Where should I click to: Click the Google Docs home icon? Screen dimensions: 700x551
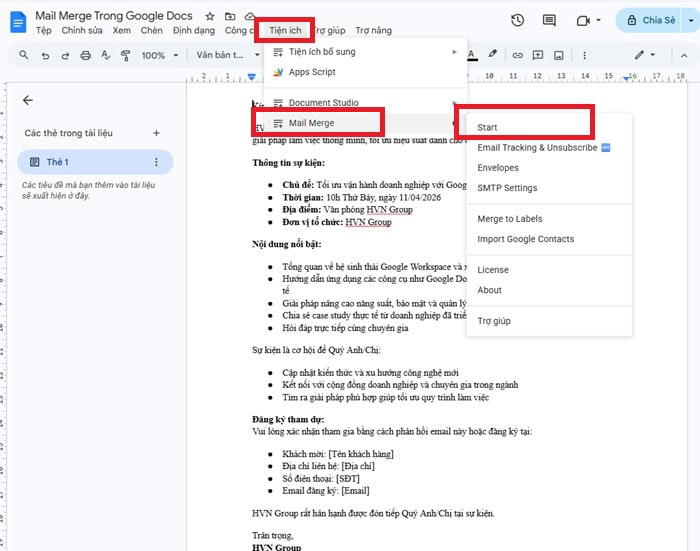(18, 22)
